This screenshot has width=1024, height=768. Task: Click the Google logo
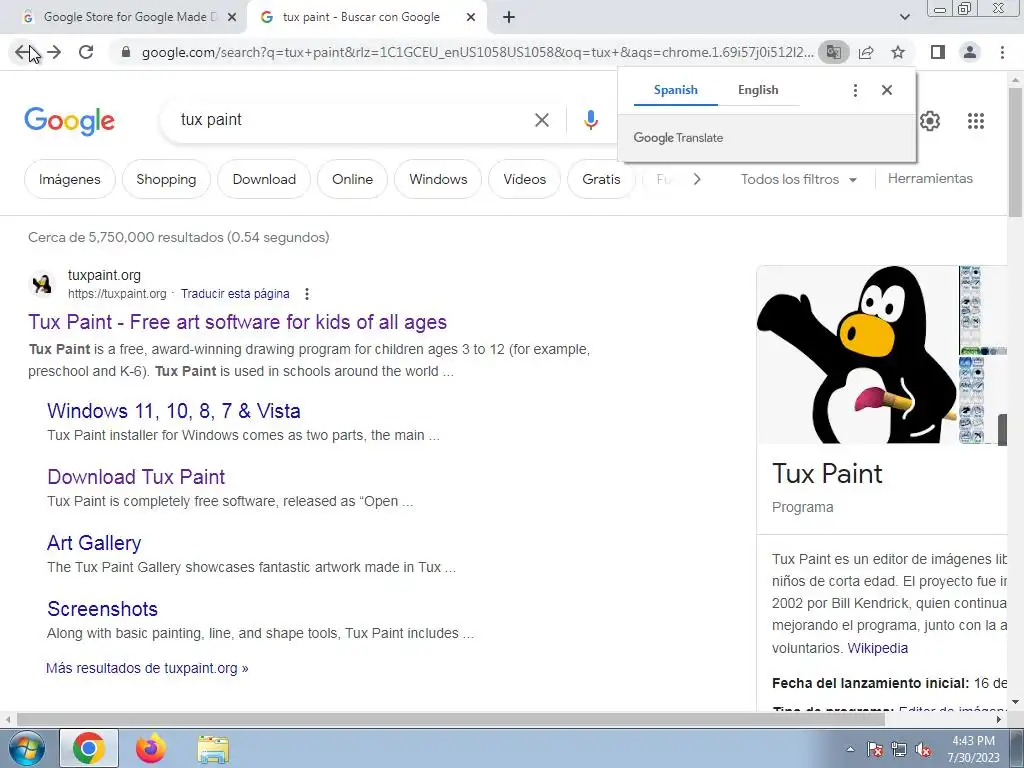[x=69, y=121]
